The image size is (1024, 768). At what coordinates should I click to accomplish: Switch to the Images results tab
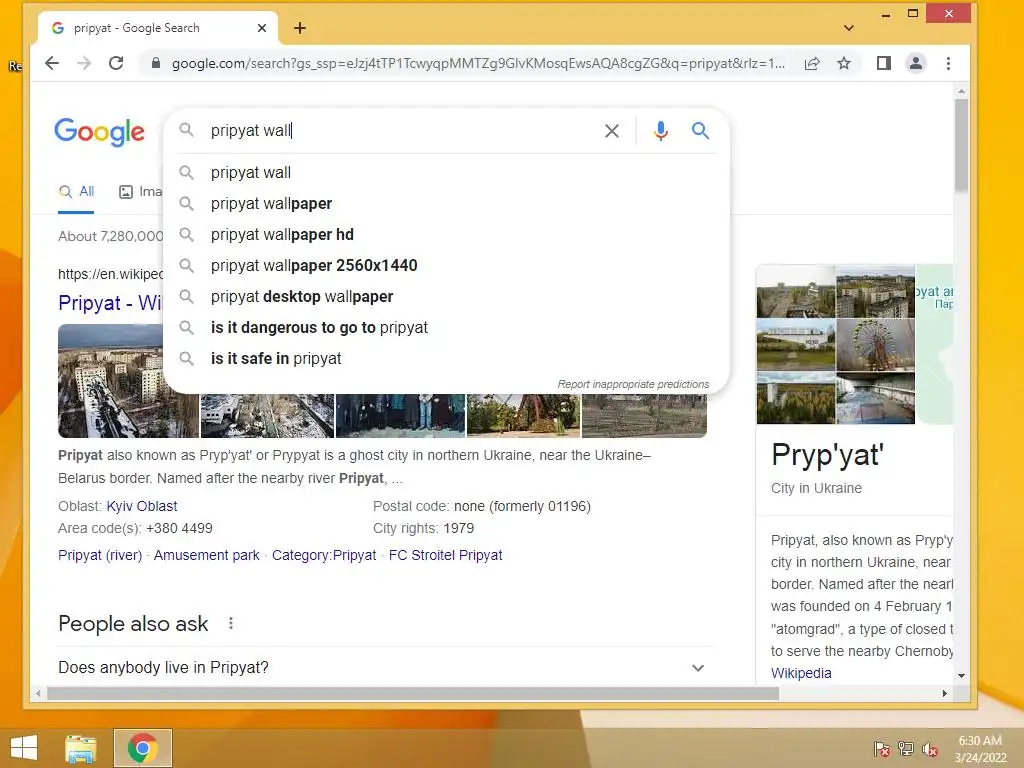click(140, 191)
